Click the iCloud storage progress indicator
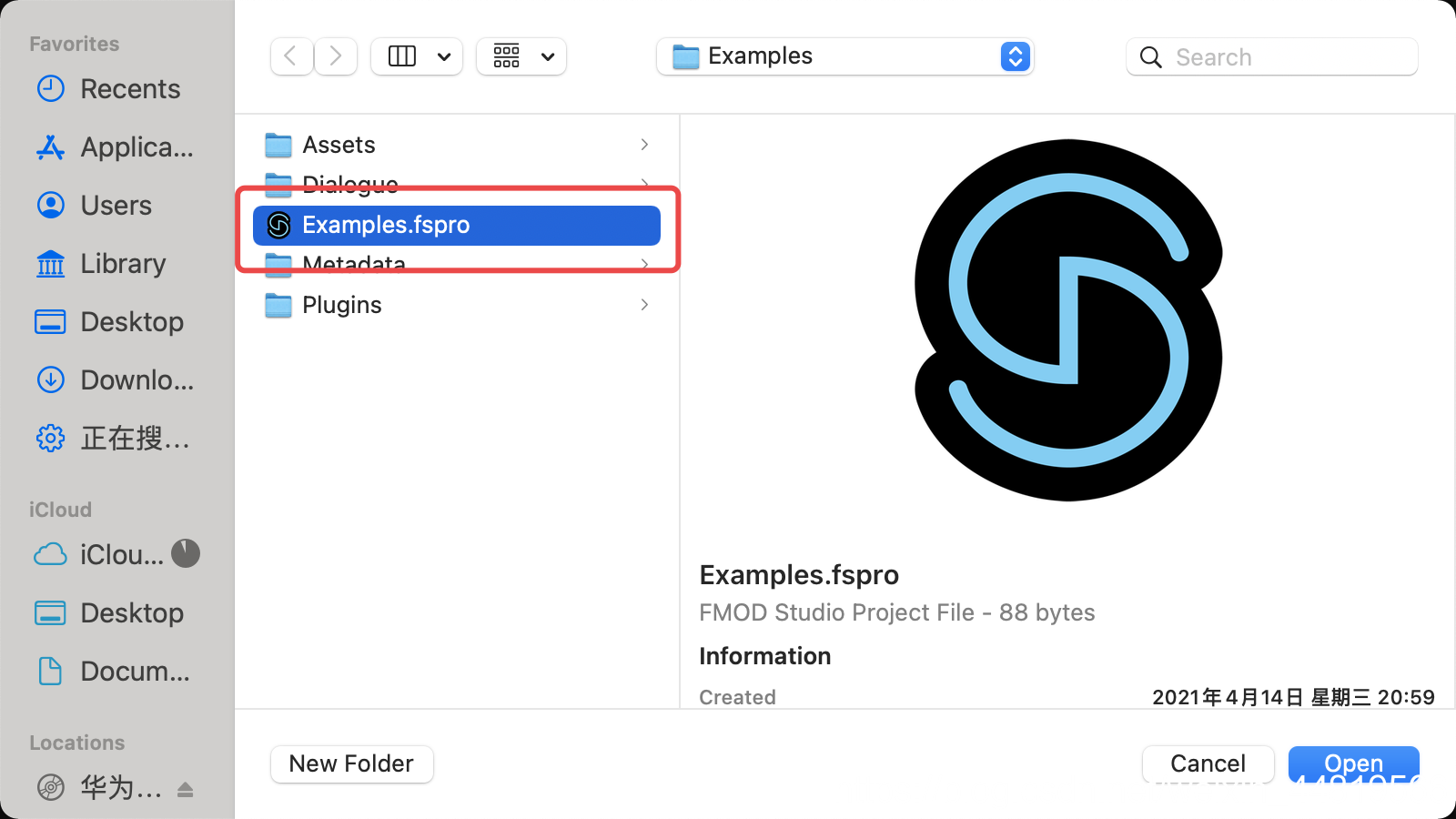The width and height of the screenshot is (1456, 819). tap(186, 553)
